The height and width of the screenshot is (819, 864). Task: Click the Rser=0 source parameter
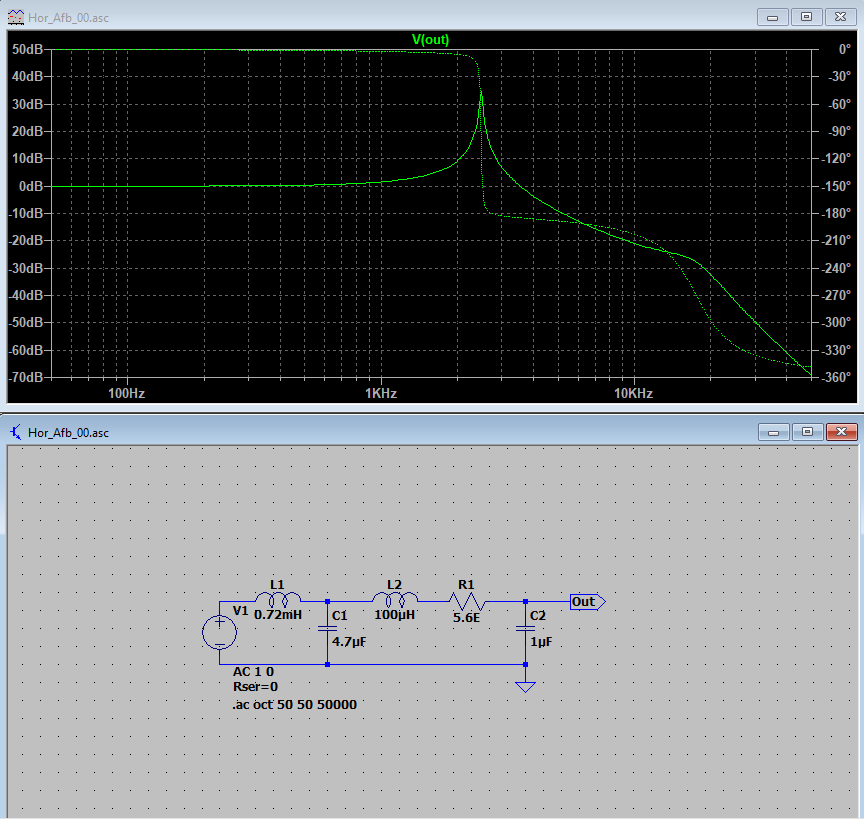(255, 687)
